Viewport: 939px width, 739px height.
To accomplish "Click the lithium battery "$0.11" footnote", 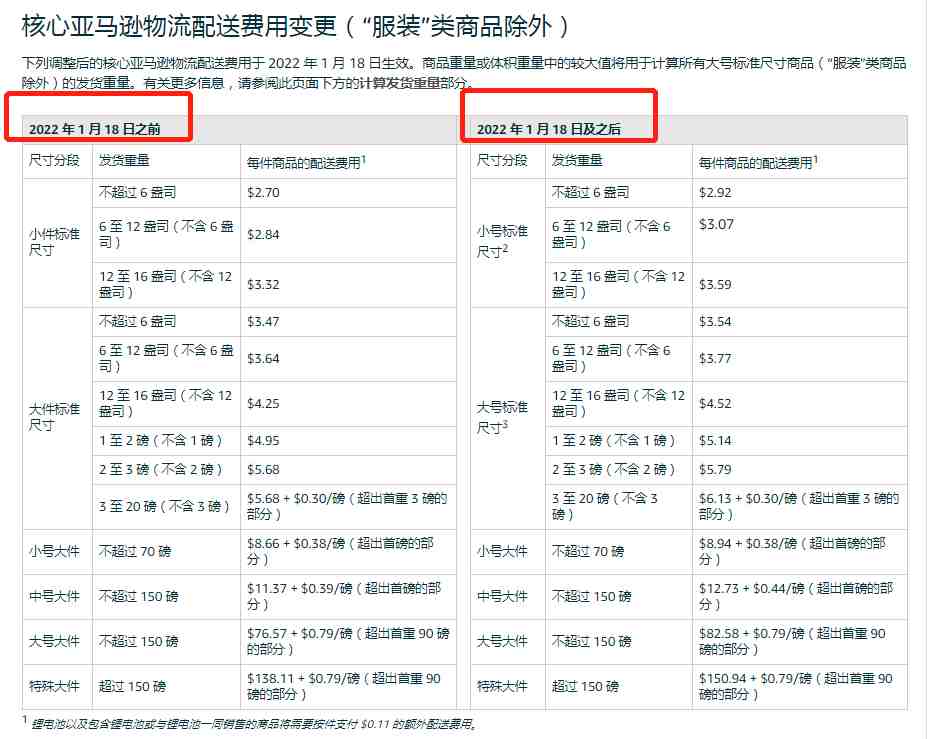I will click(250, 724).
